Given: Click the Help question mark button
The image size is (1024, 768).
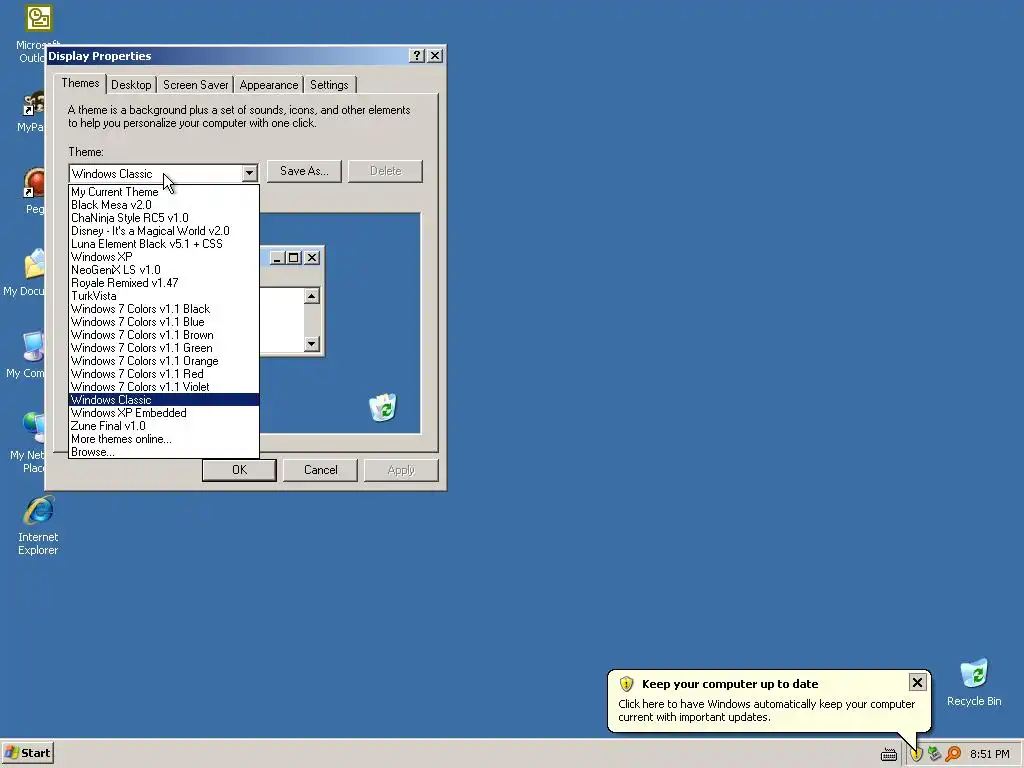Looking at the screenshot, I should (x=417, y=56).
